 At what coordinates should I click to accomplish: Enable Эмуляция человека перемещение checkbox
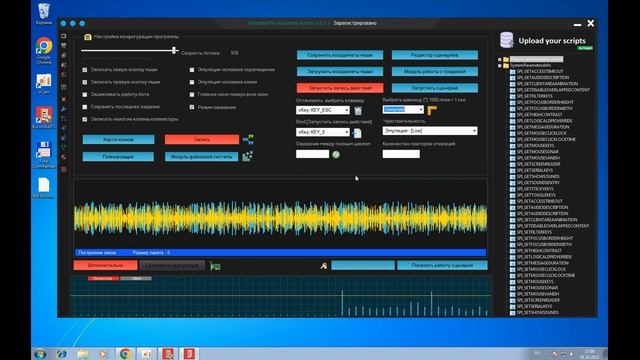click(x=192, y=70)
